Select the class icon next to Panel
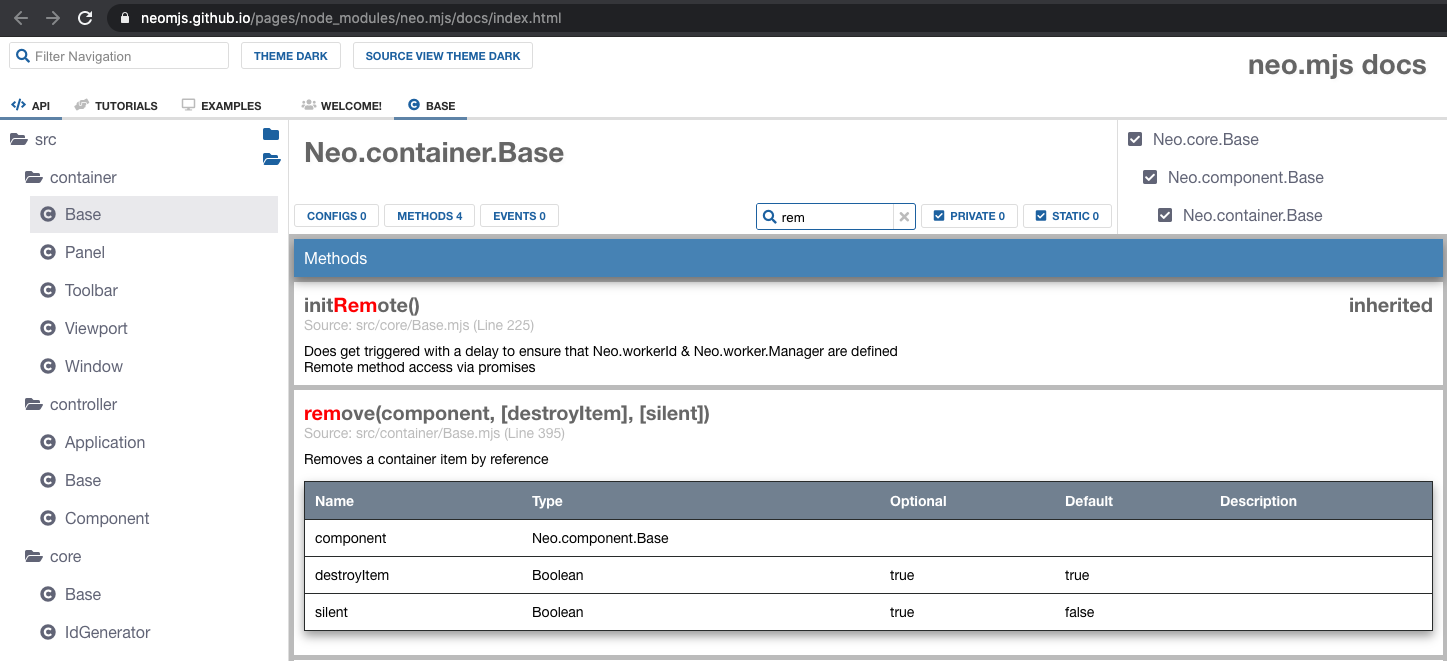This screenshot has width=1447, height=661. [46, 252]
